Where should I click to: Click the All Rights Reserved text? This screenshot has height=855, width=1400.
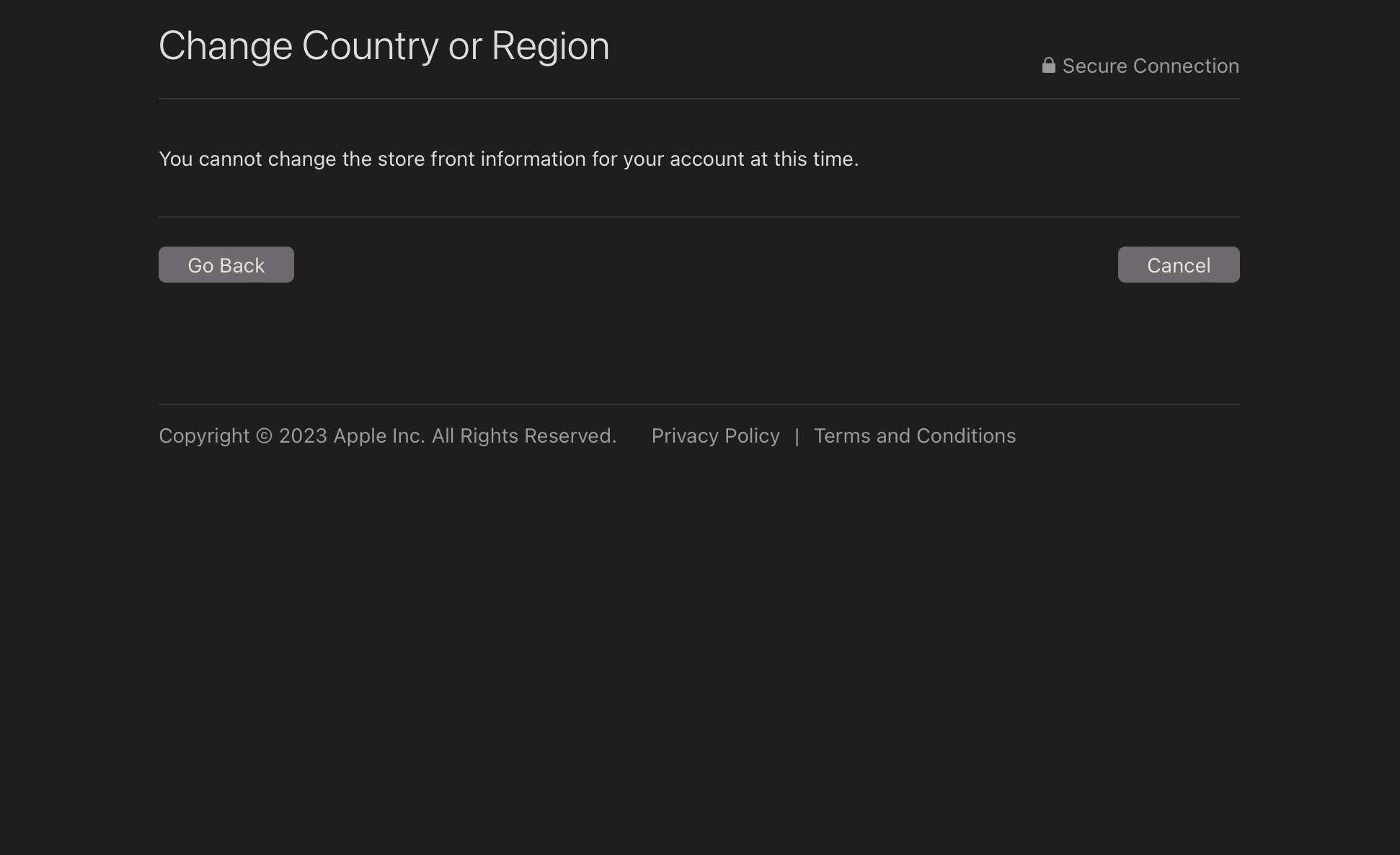523,436
